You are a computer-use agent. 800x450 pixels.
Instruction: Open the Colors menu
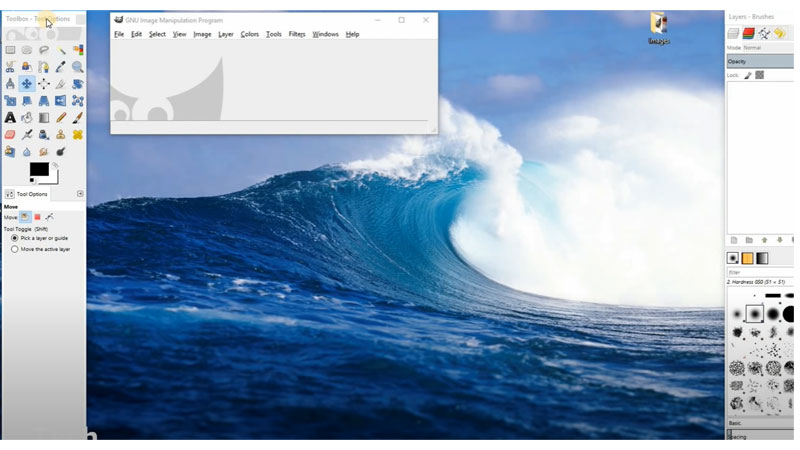[249, 34]
